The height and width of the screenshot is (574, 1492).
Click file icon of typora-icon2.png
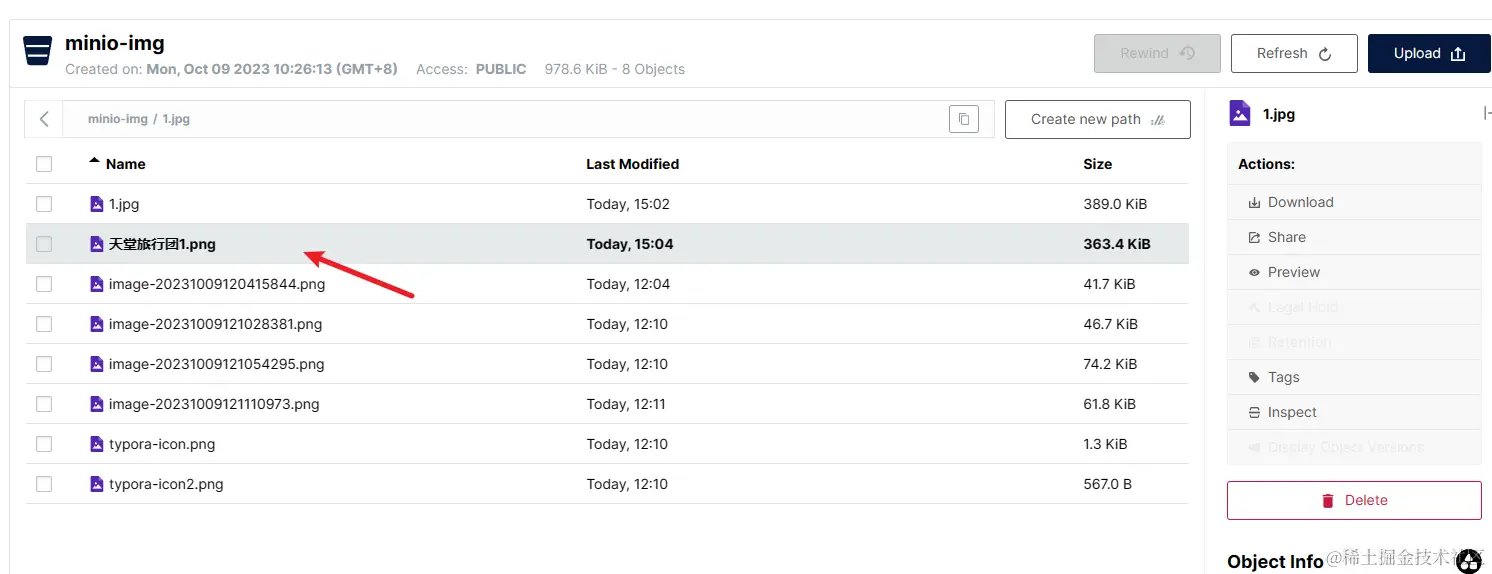coord(97,484)
